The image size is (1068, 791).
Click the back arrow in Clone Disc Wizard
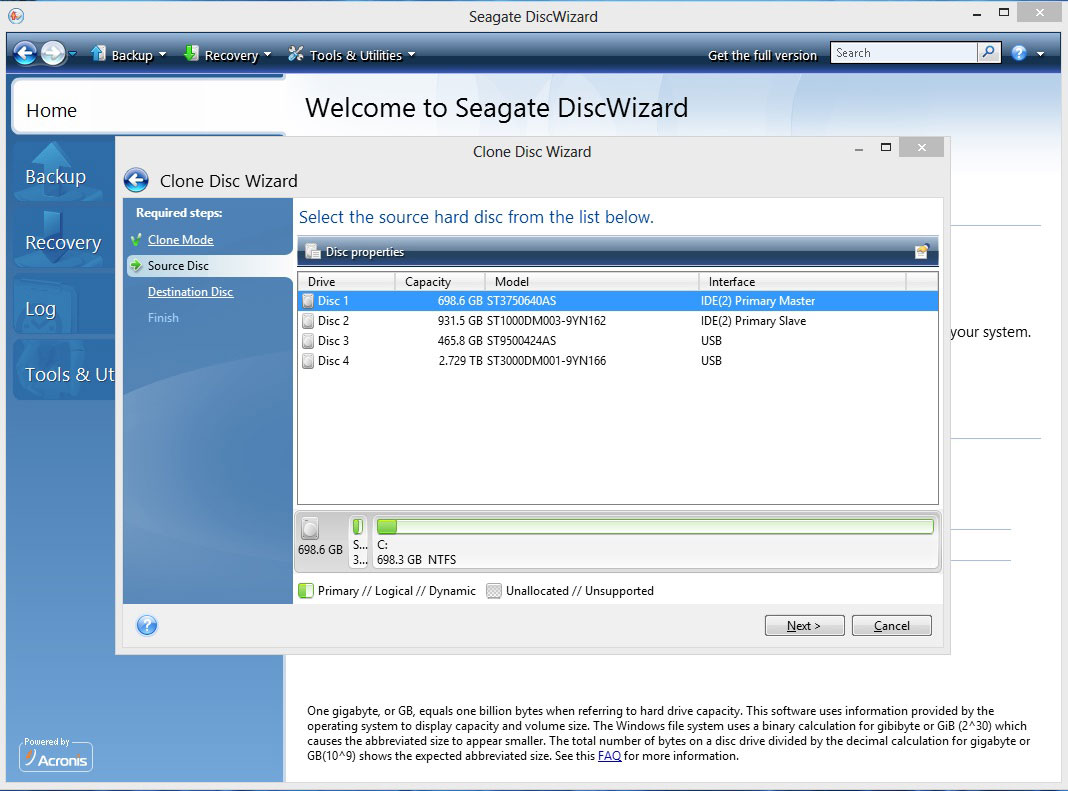point(136,181)
